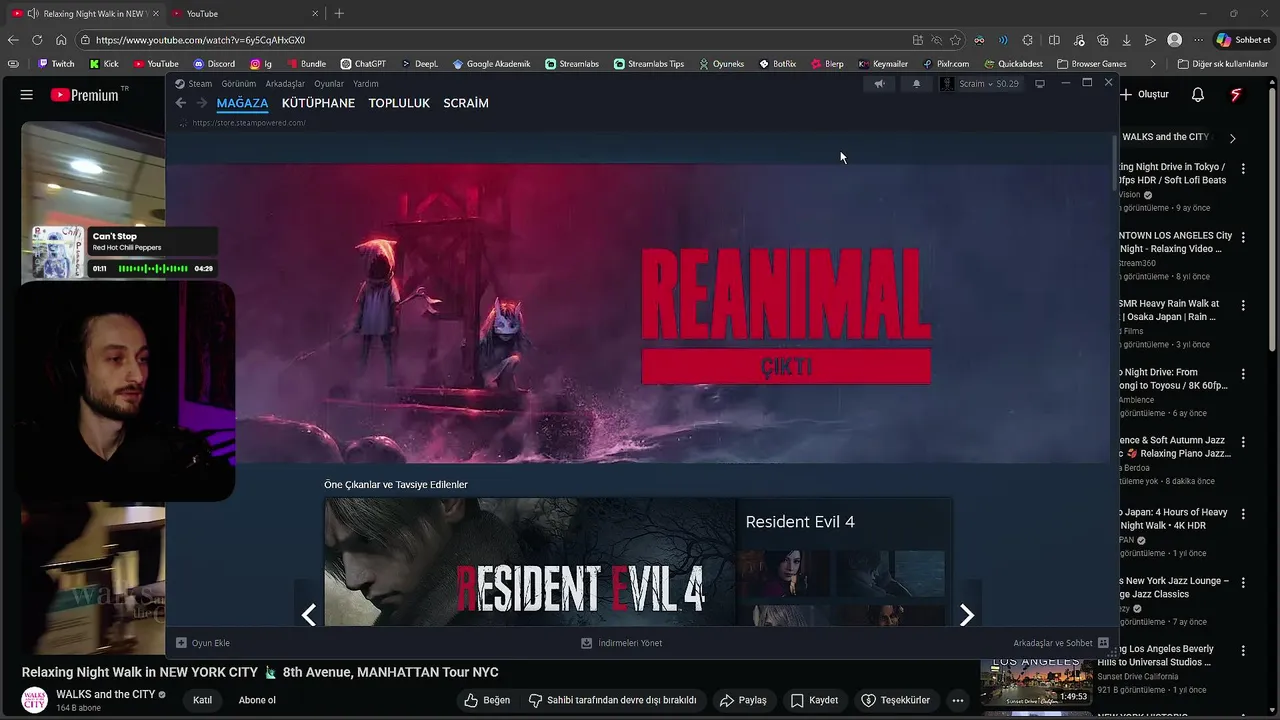Open options for Night Drive in Tokyo video

point(1243,169)
